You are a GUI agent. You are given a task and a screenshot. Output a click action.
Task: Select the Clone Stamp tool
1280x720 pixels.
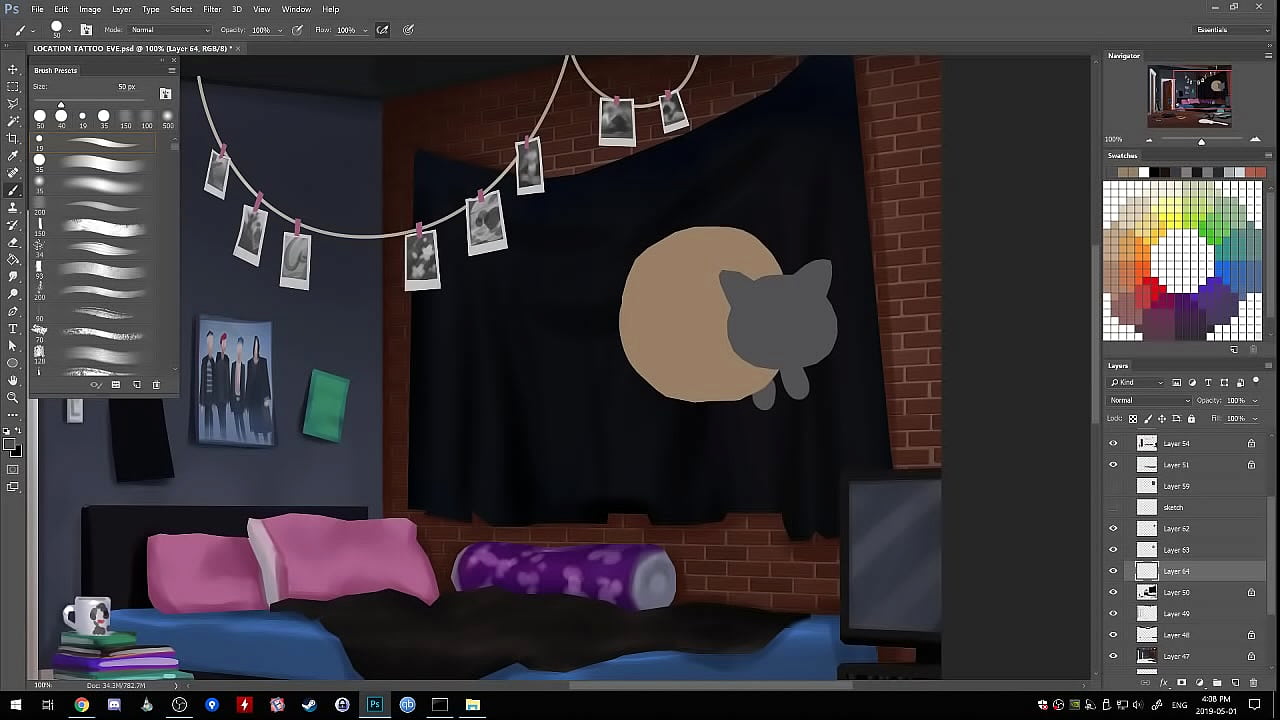(13, 207)
